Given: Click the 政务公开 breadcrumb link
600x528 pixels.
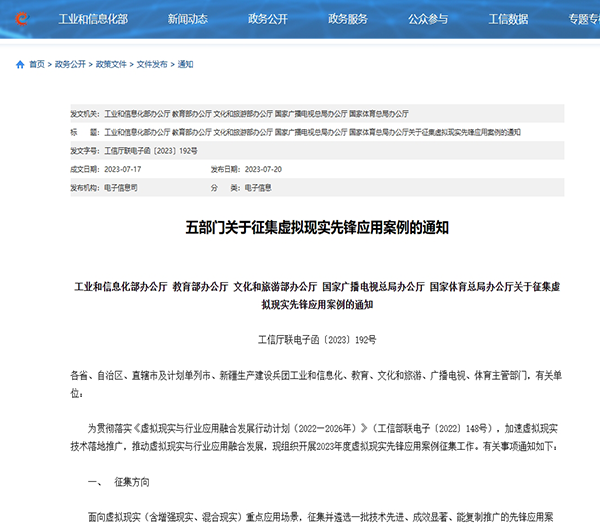Looking at the screenshot, I should click(x=71, y=64).
